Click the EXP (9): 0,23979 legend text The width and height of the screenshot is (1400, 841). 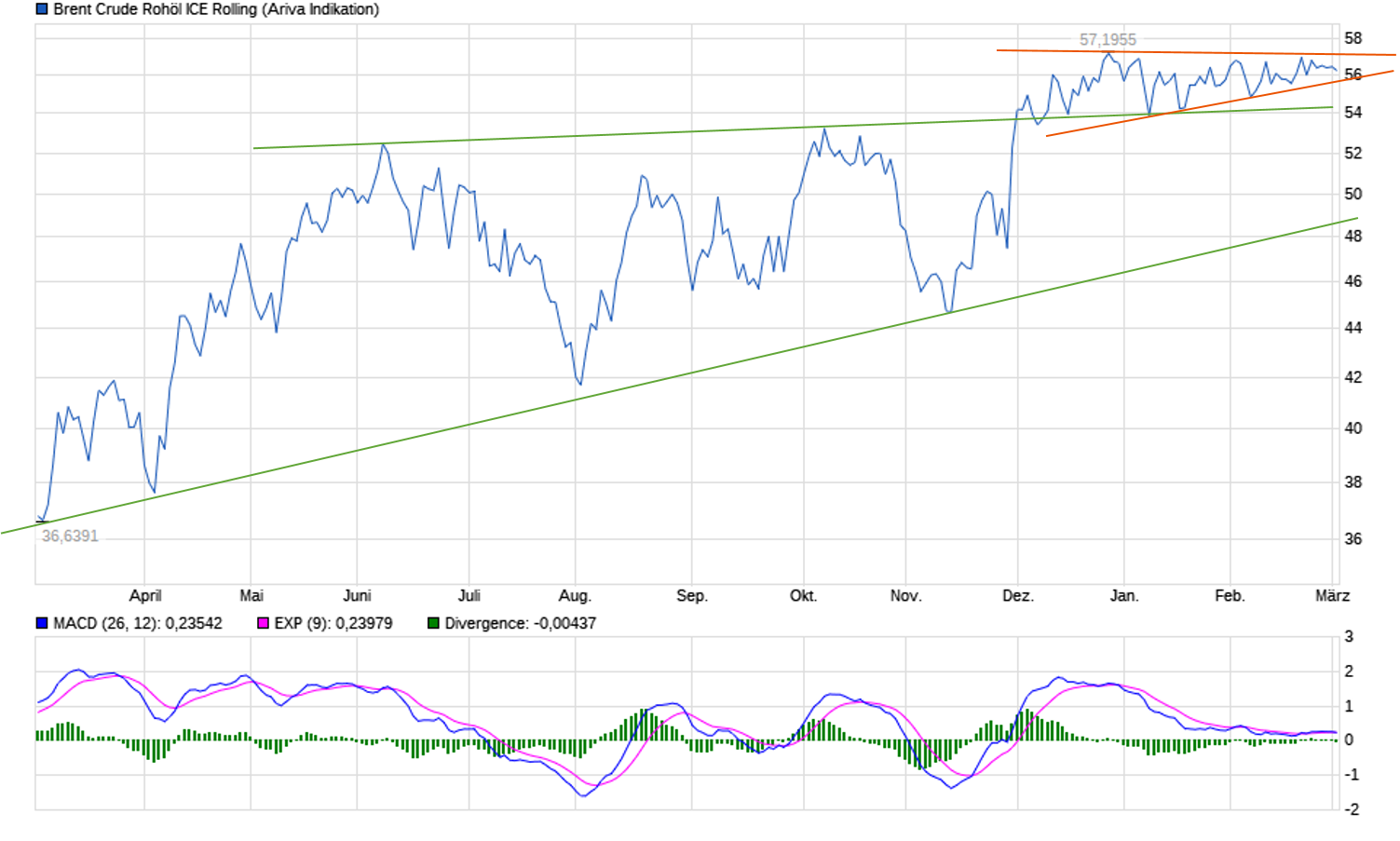point(333,622)
